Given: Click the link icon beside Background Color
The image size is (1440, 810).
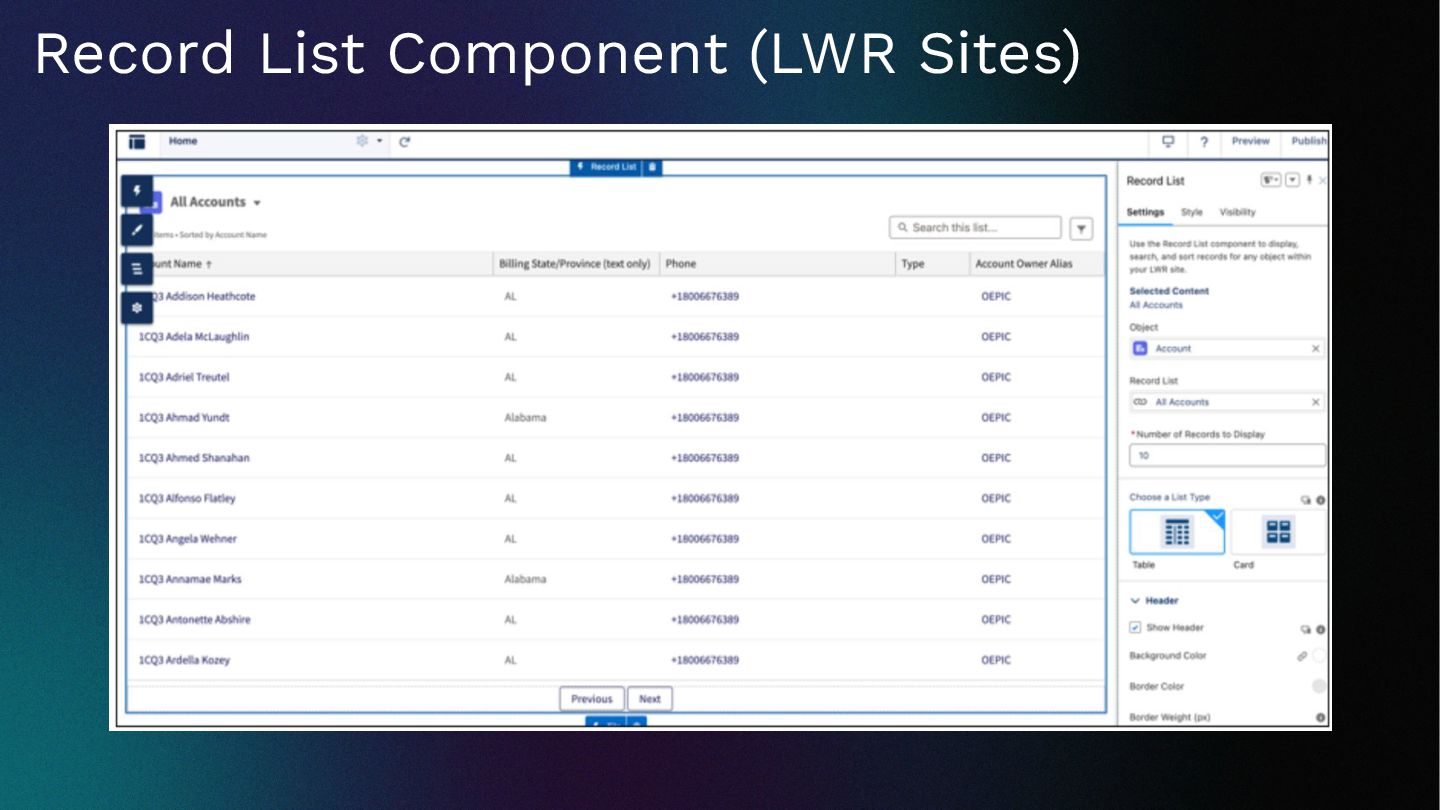Looking at the screenshot, I should coord(1302,656).
